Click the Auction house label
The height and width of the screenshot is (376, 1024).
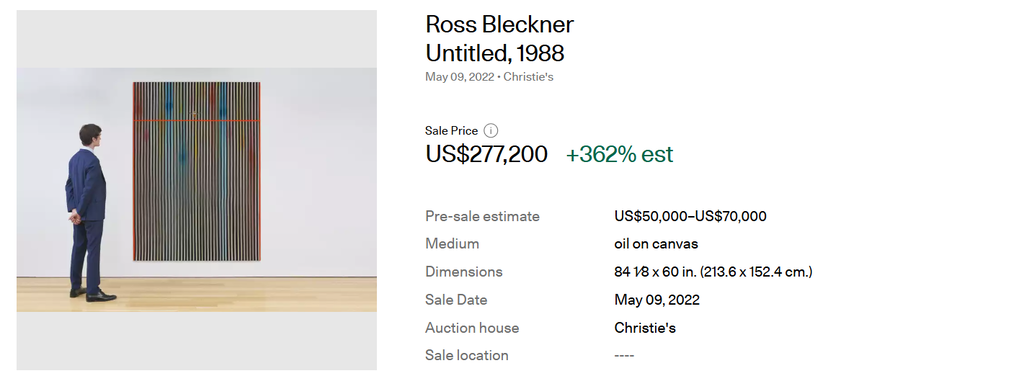(472, 328)
